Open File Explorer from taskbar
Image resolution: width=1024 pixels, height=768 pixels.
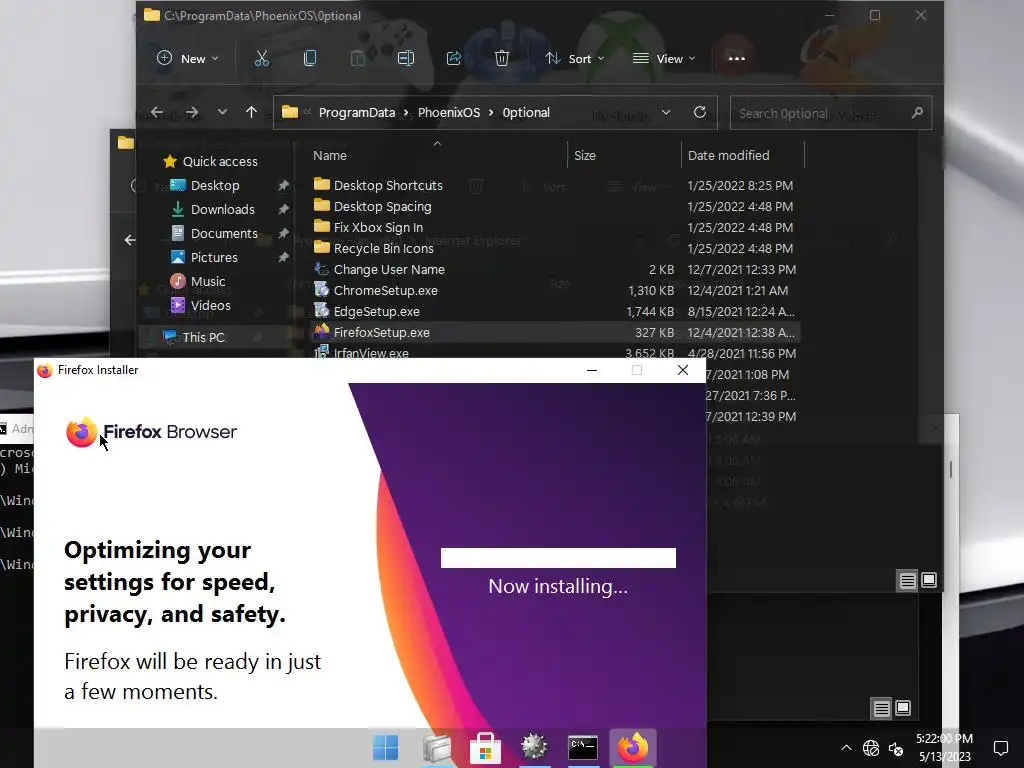point(436,748)
